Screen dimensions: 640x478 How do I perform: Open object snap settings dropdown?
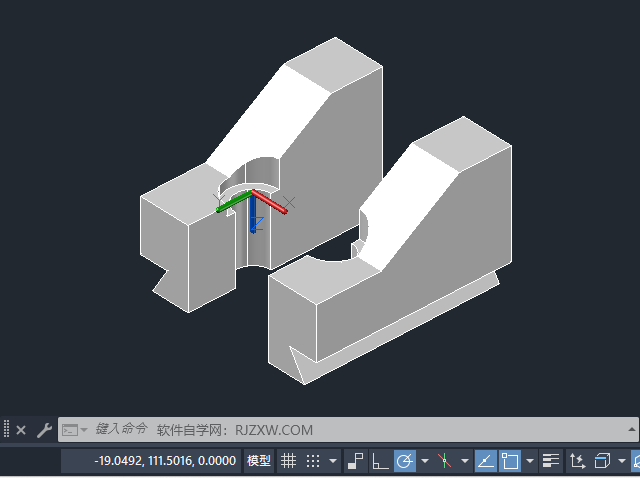[530, 461]
